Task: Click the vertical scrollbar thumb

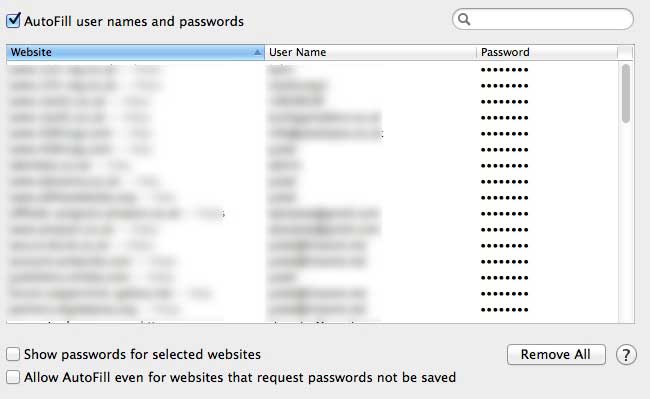Action: 626,93
